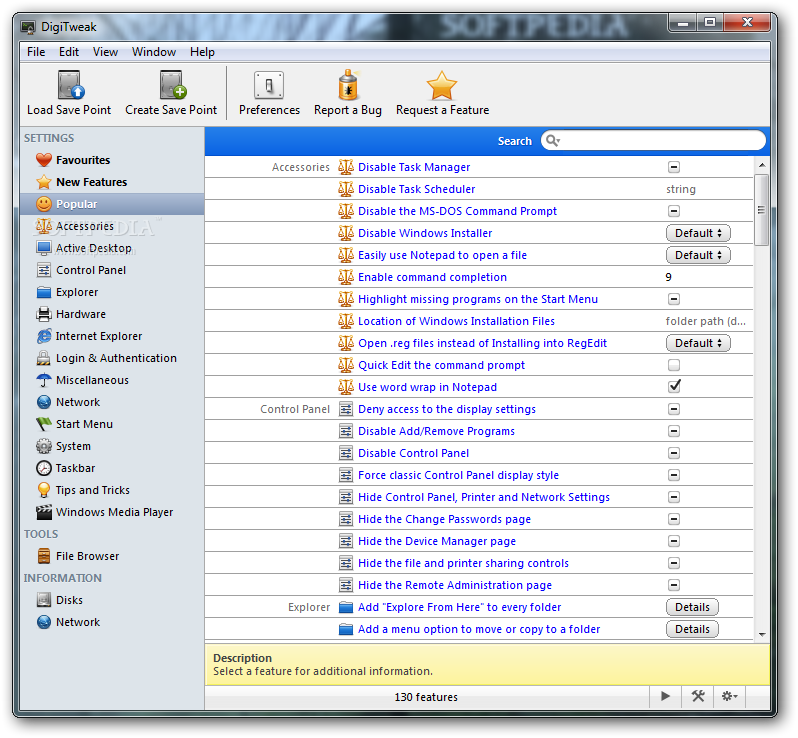798x738 pixels.
Task: Open Internet Explorer category icon
Action: [x=44, y=336]
